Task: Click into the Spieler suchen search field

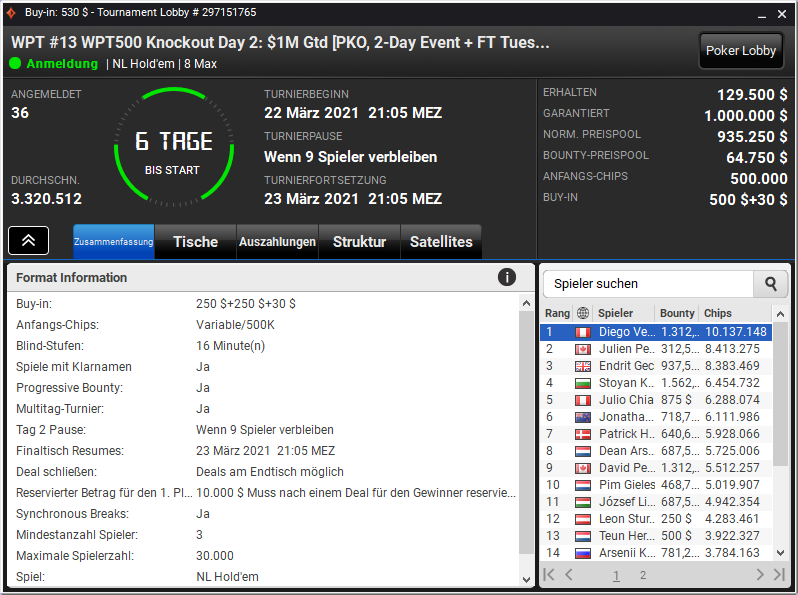Action: pos(648,284)
